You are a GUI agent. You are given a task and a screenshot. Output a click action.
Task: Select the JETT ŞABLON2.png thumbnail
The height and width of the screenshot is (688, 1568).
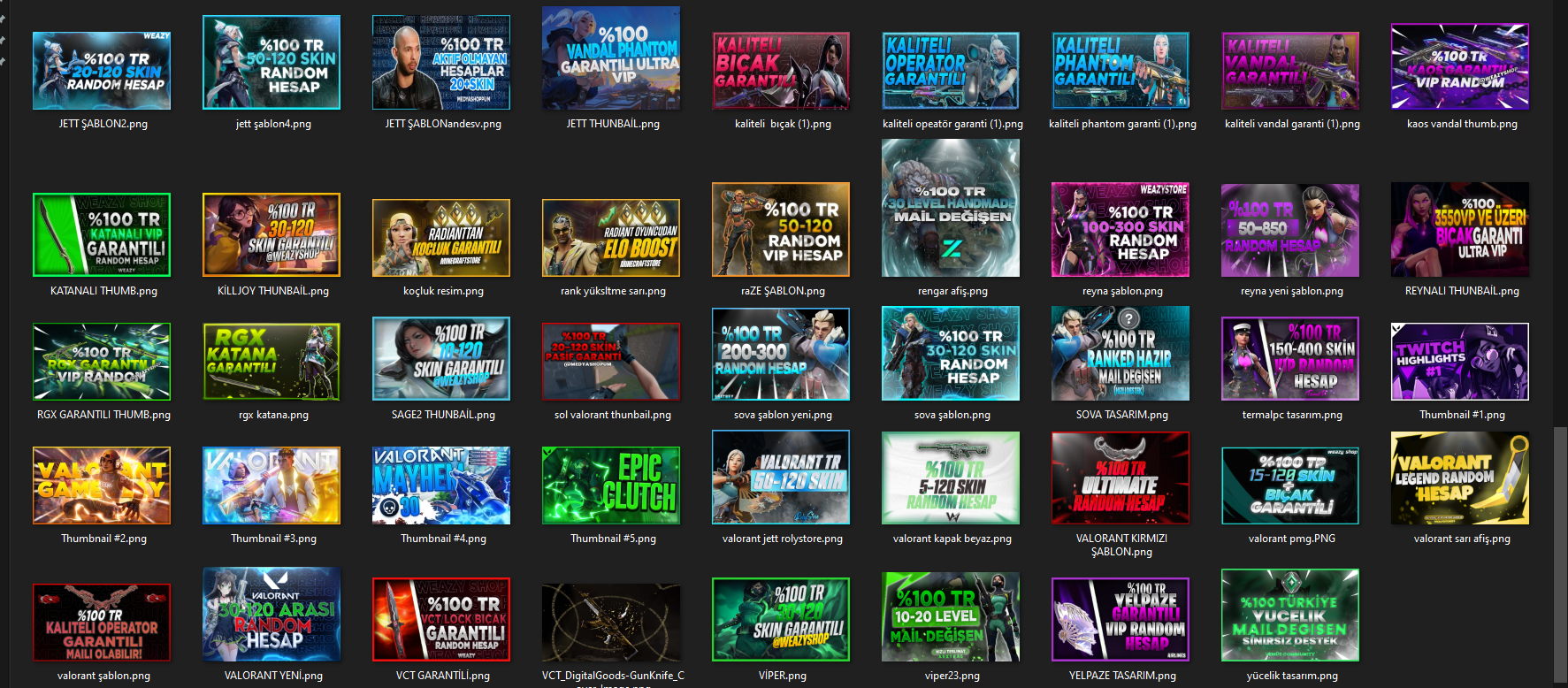(102, 71)
